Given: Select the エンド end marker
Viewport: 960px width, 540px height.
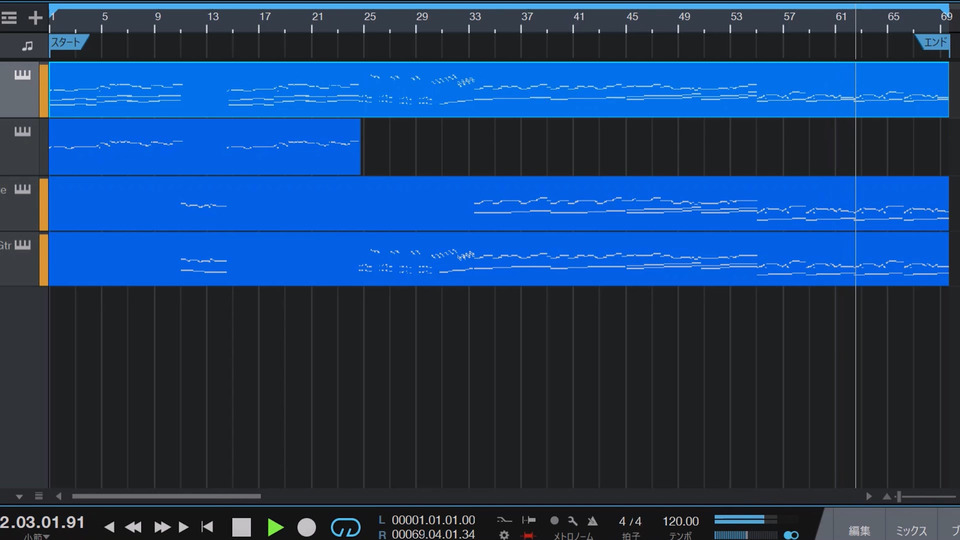Looking at the screenshot, I should [932, 42].
